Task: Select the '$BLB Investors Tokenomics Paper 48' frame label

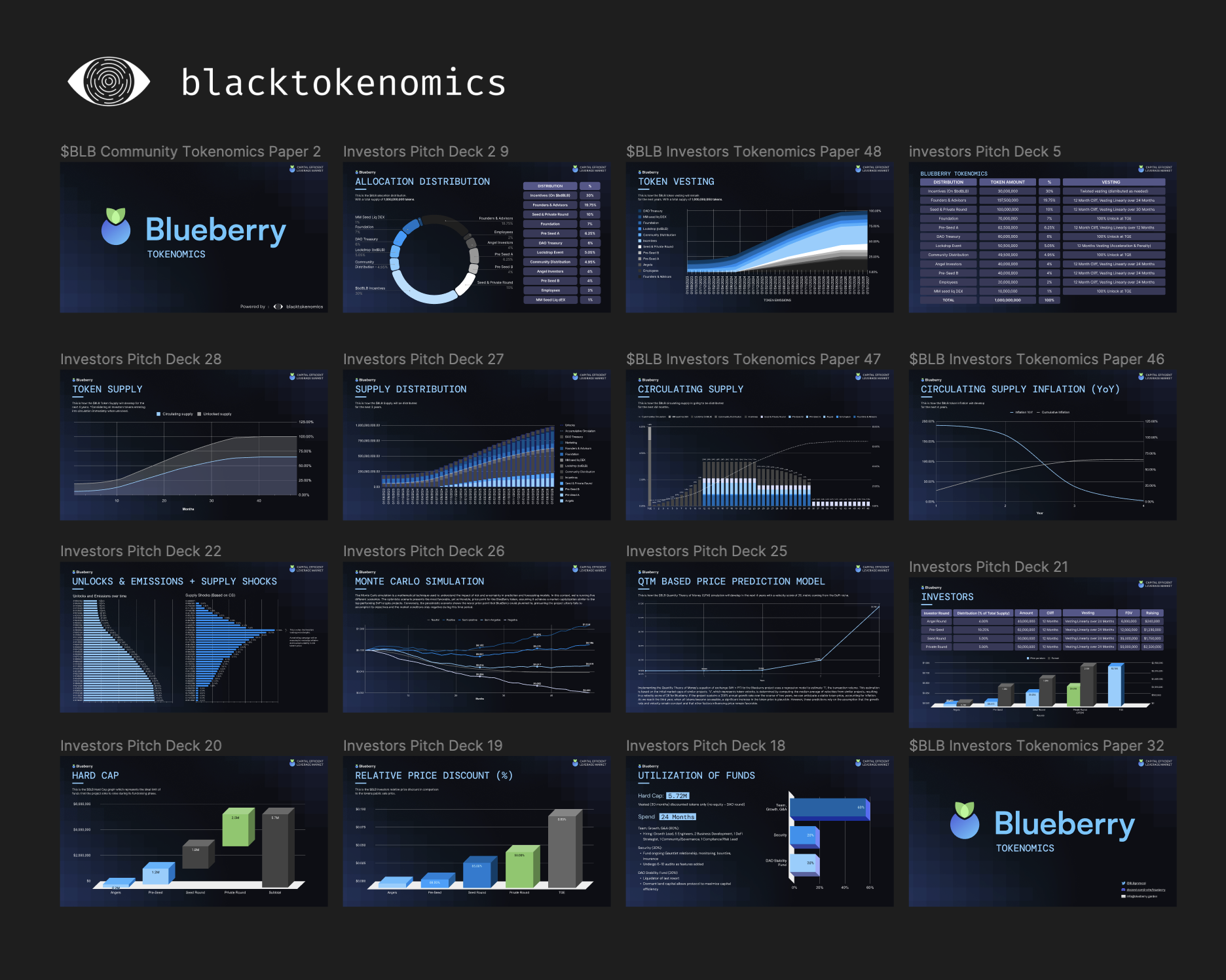Action: coord(753,151)
